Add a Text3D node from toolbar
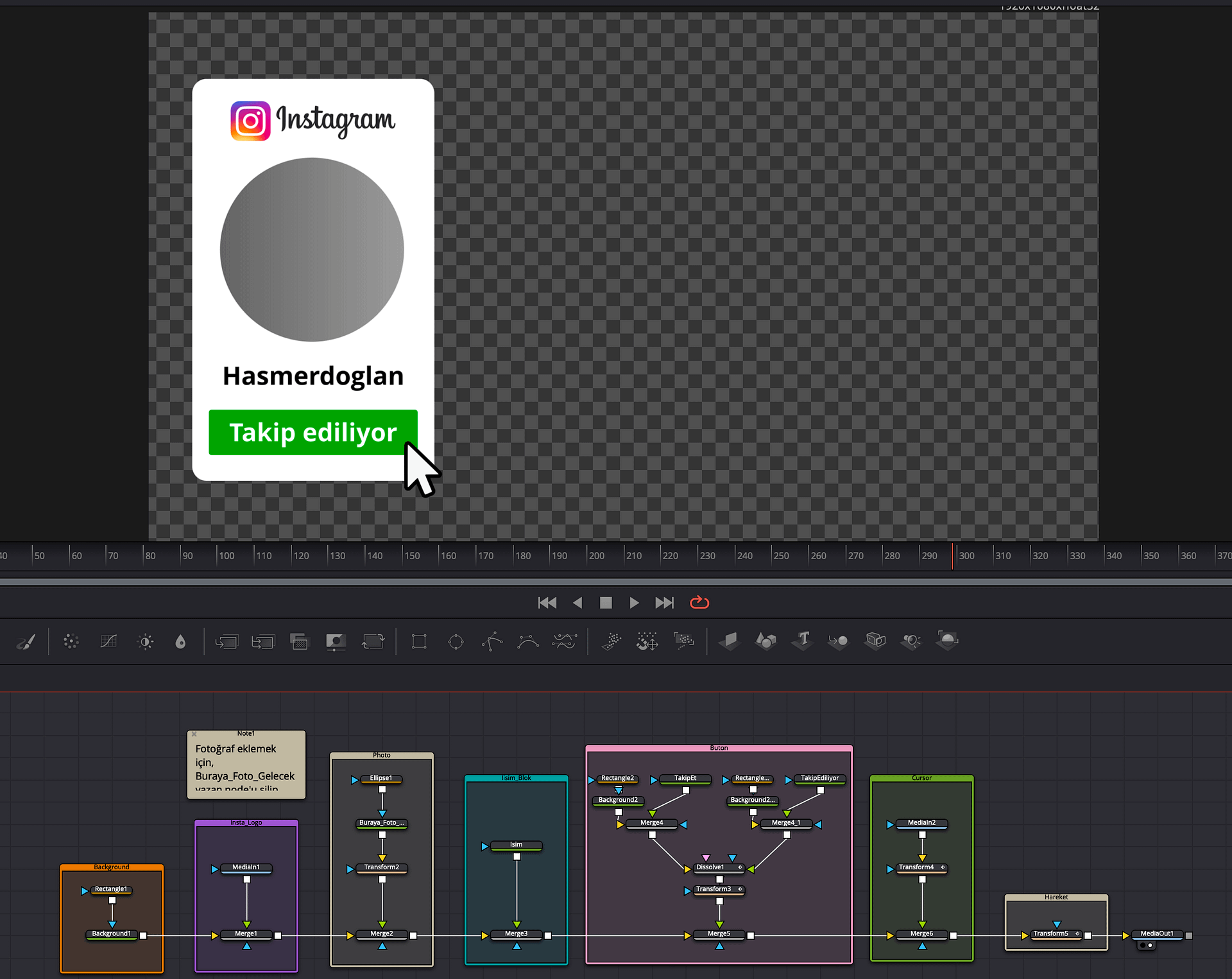The image size is (1232, 979). [x=802, y=640]
